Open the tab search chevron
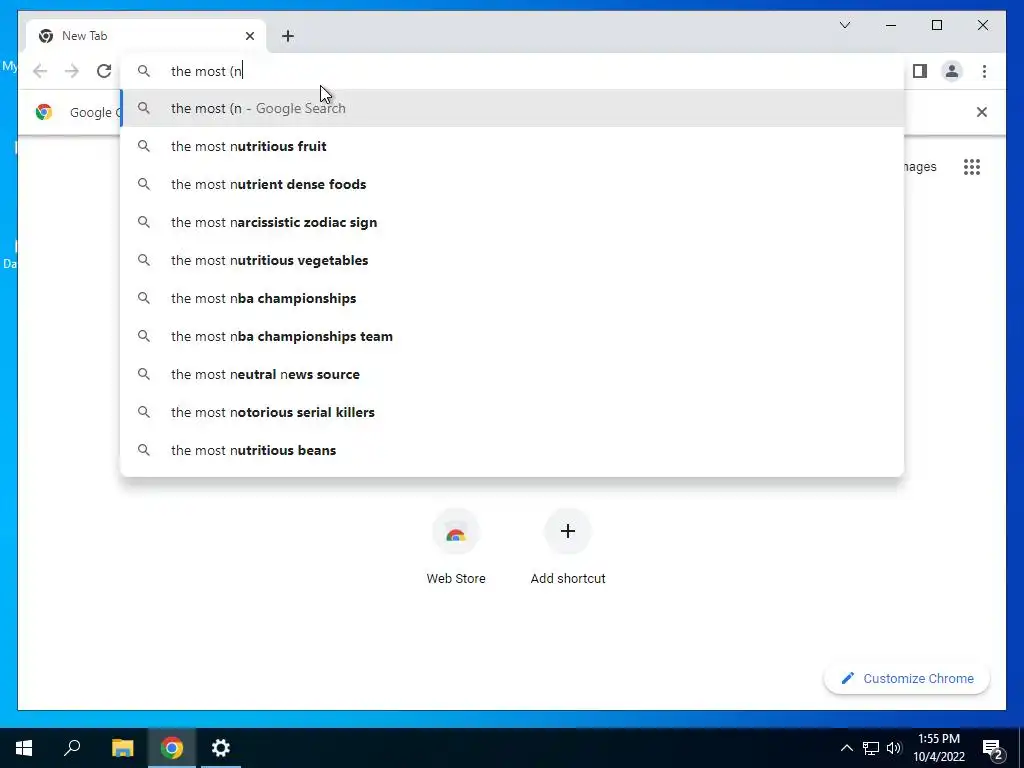The image size is (1024, 768). pyautogui.click(x=844, y=25)
